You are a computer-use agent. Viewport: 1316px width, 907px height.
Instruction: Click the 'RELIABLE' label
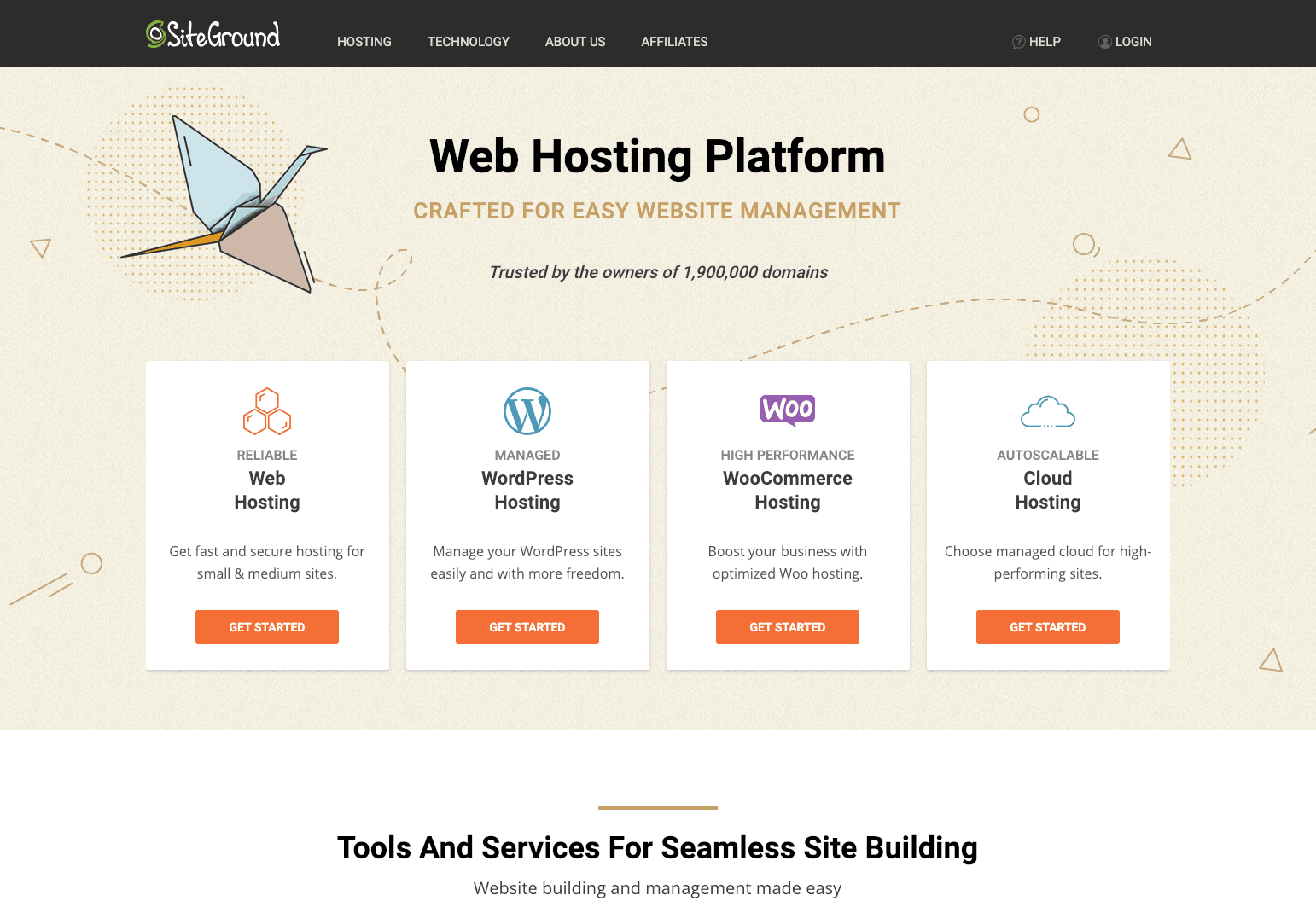pyautogui.click(x=267, y=456)
